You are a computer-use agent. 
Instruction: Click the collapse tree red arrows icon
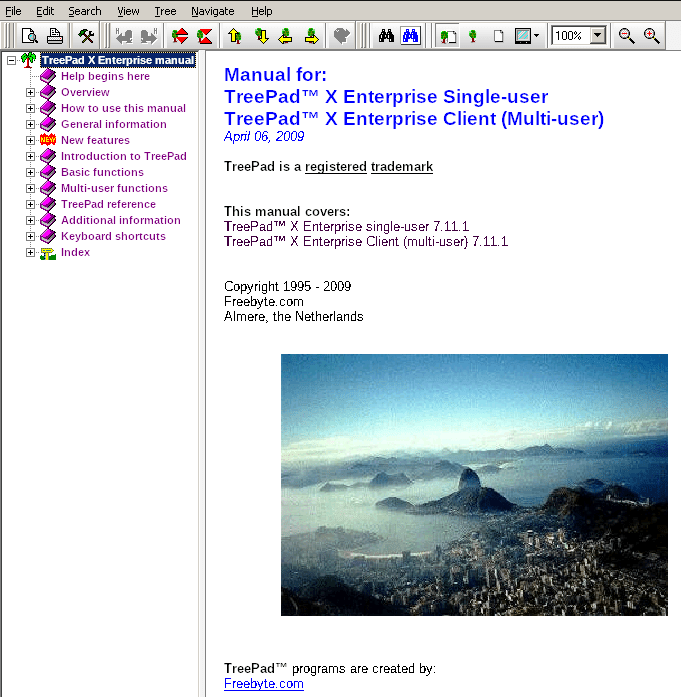[x=205, y=36]
